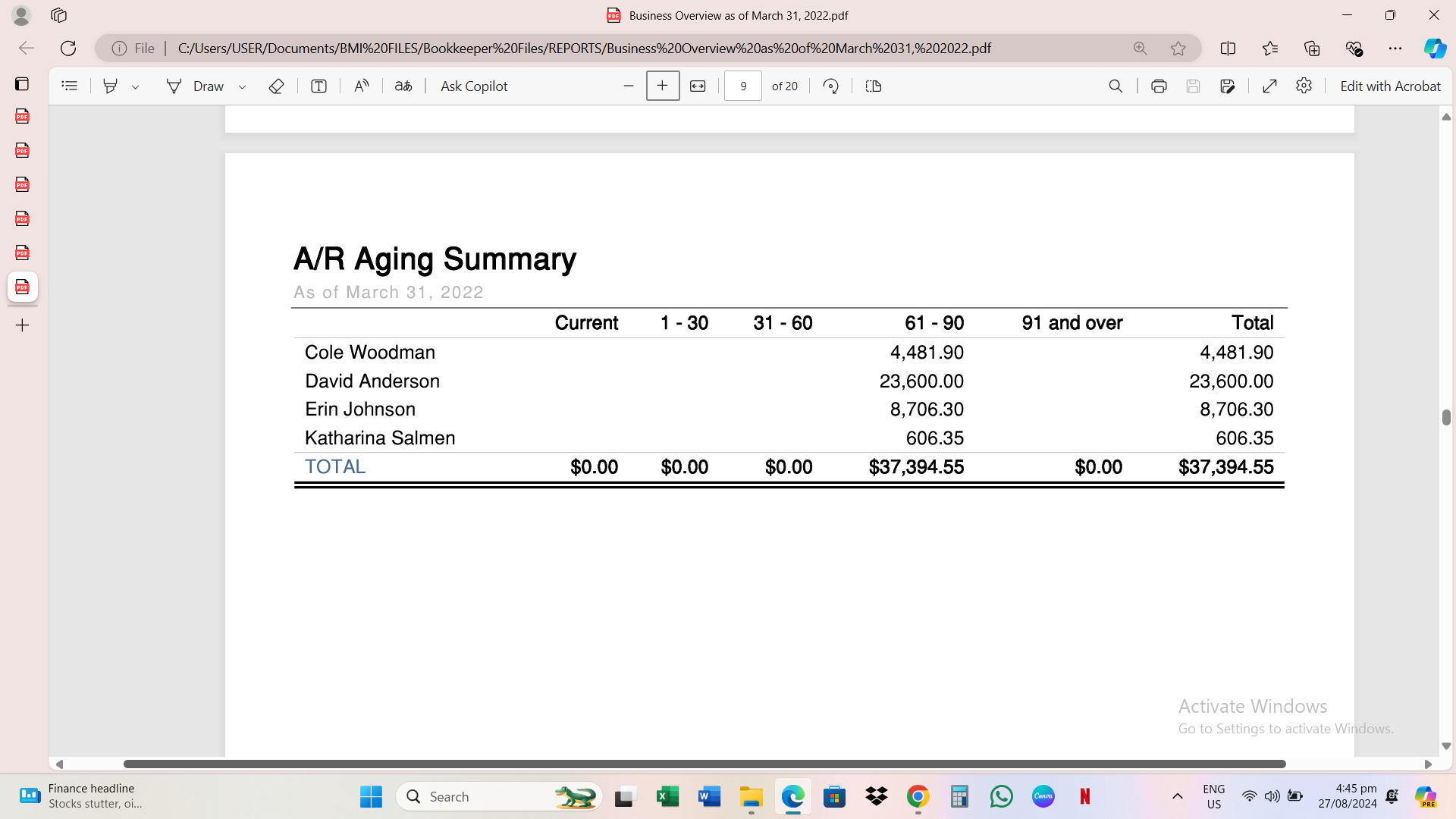Click the TOTAL row label
This screenshot has height=819, width=1456.
click(x=335, y=467)
